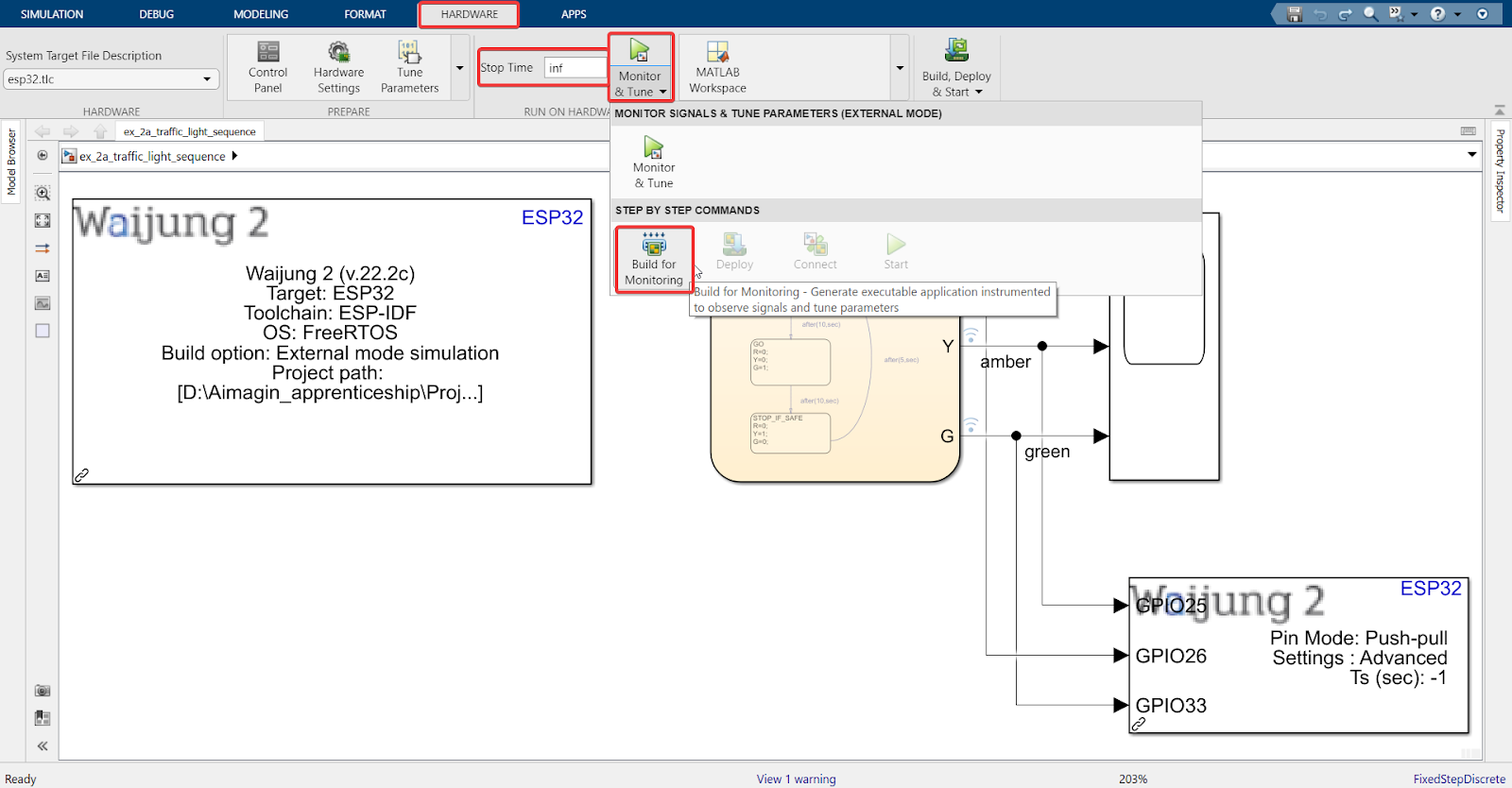
Task: Click the keyboard icon above the canvas
Action: [1469, 131]
